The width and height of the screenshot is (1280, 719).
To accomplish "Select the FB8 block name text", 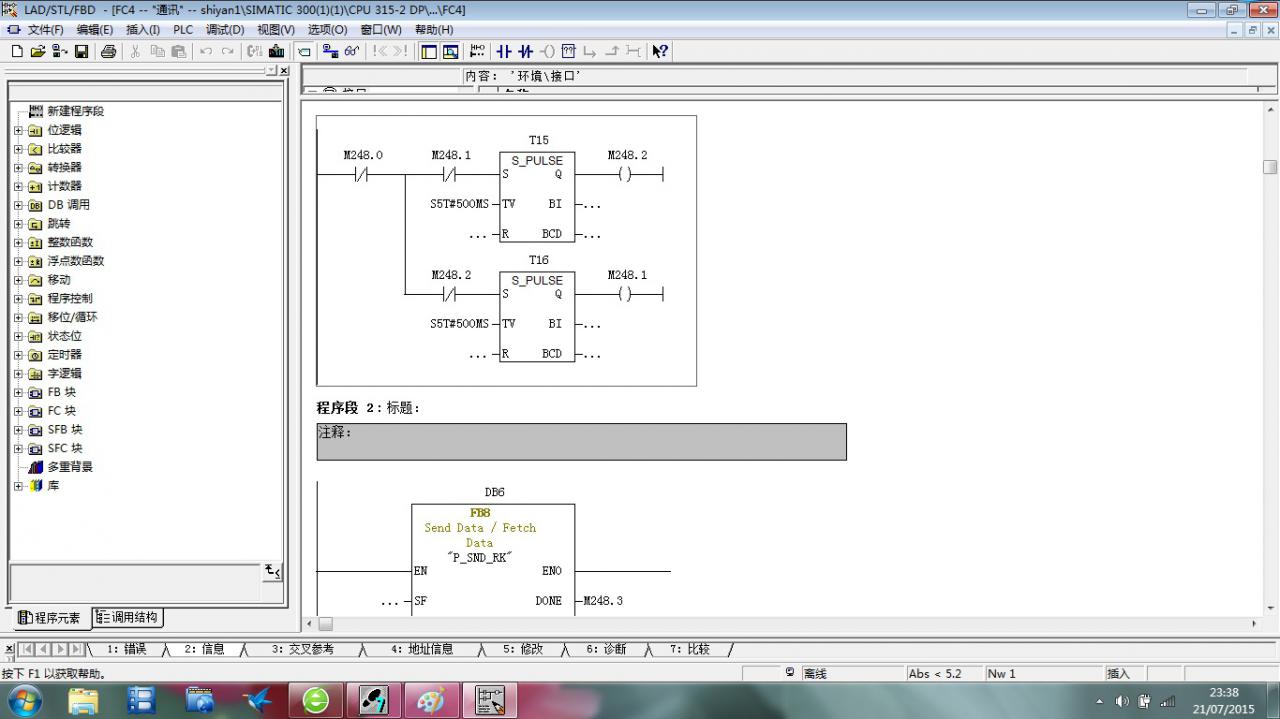I will tap(480, 513).
